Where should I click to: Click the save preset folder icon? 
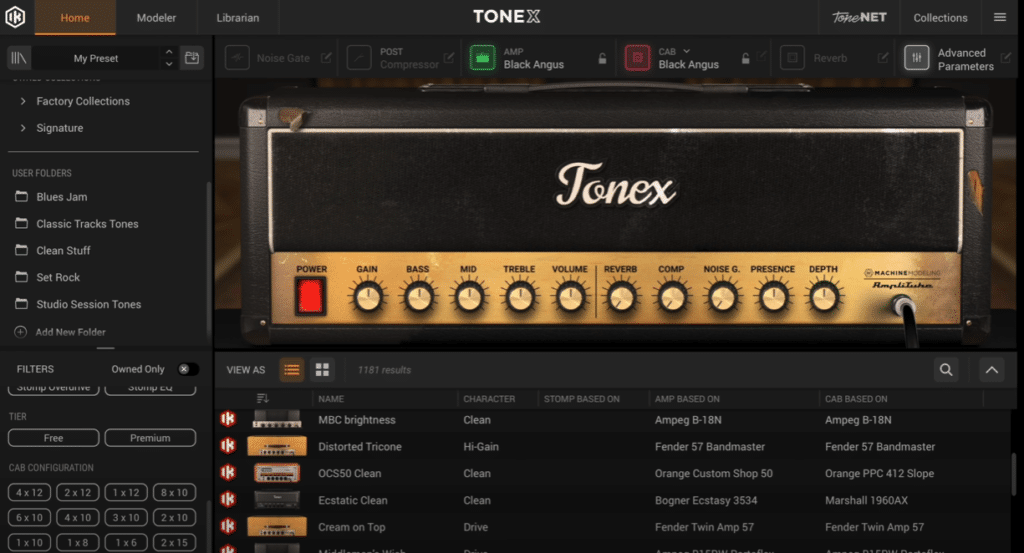(192, 58)
